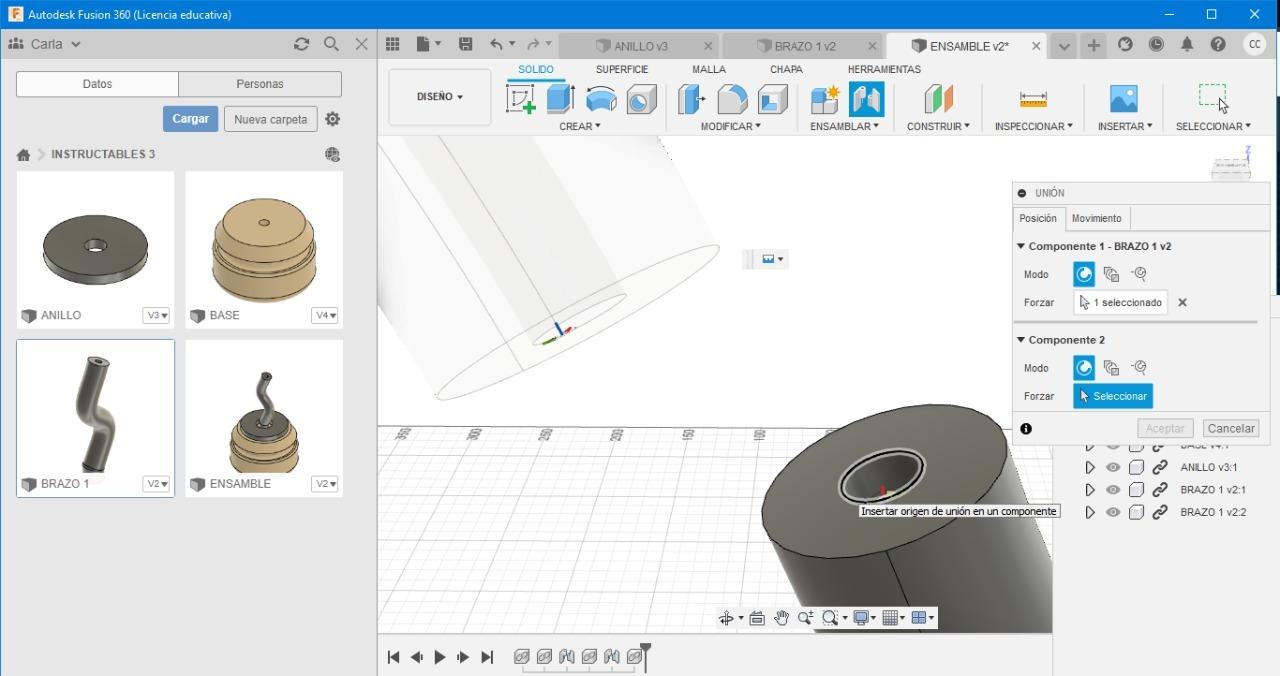Open CREAR dropdown menu
Screen dimensions: 1280x676
pyautogui.click(x=580, y=126)
